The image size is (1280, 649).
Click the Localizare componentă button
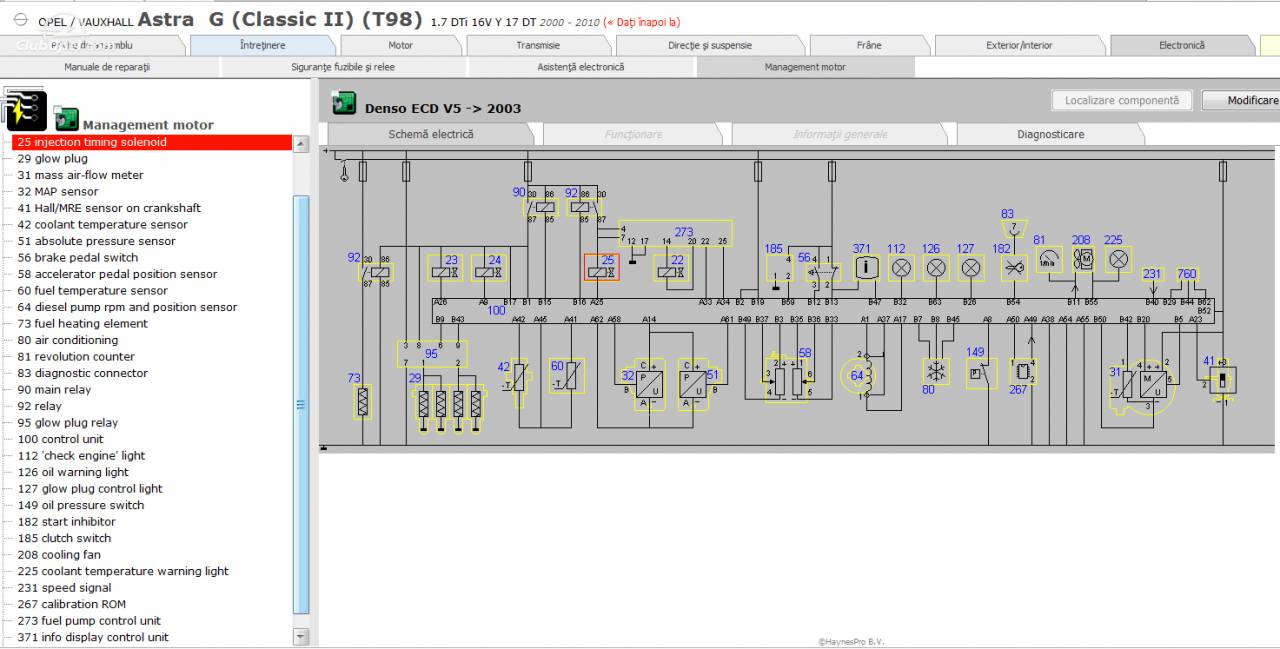1122,100
